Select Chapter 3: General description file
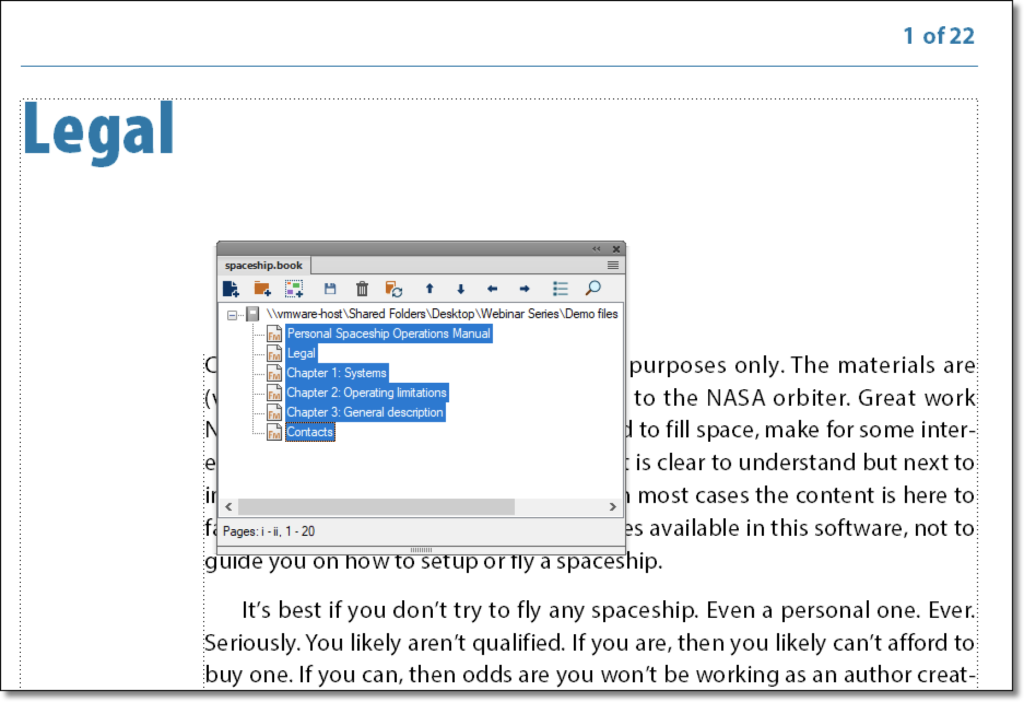Viewport: 1024px width, 702px height. (x=364, y=412)
